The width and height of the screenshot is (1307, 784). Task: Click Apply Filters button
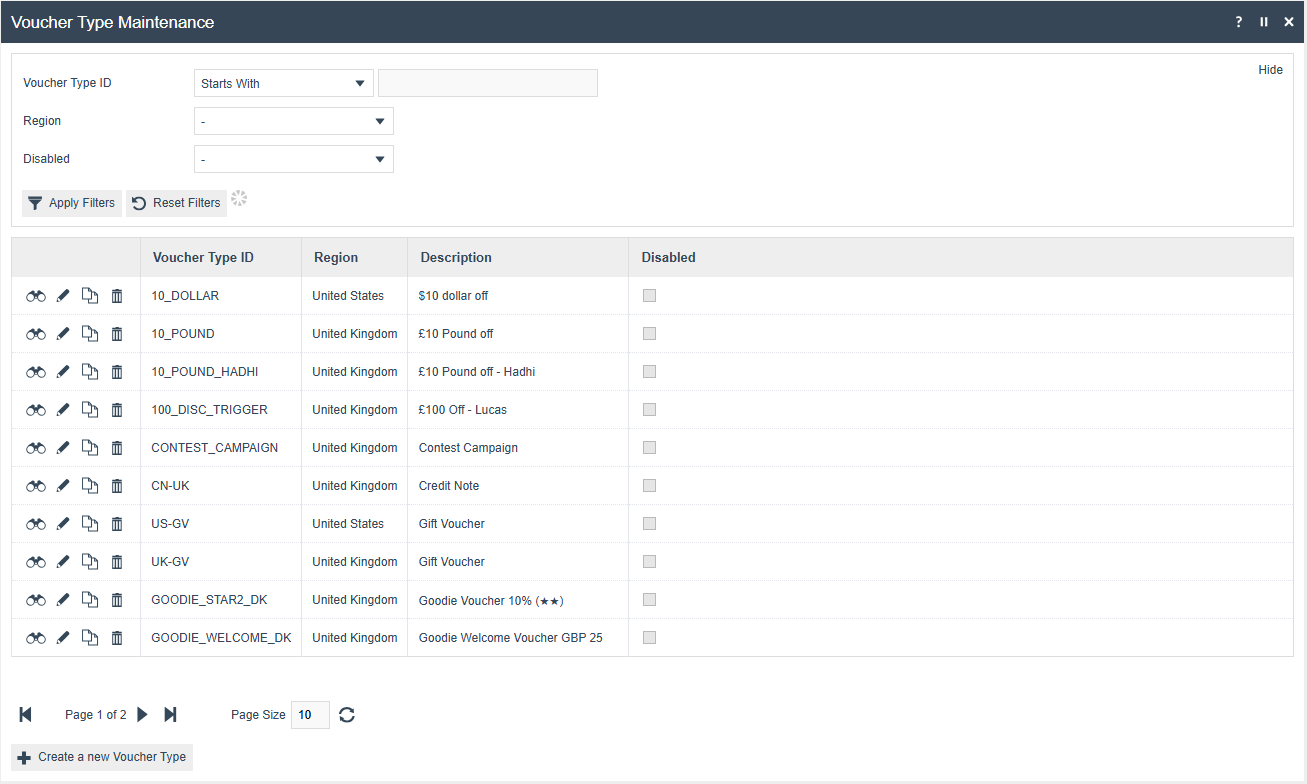coord(72,203)
